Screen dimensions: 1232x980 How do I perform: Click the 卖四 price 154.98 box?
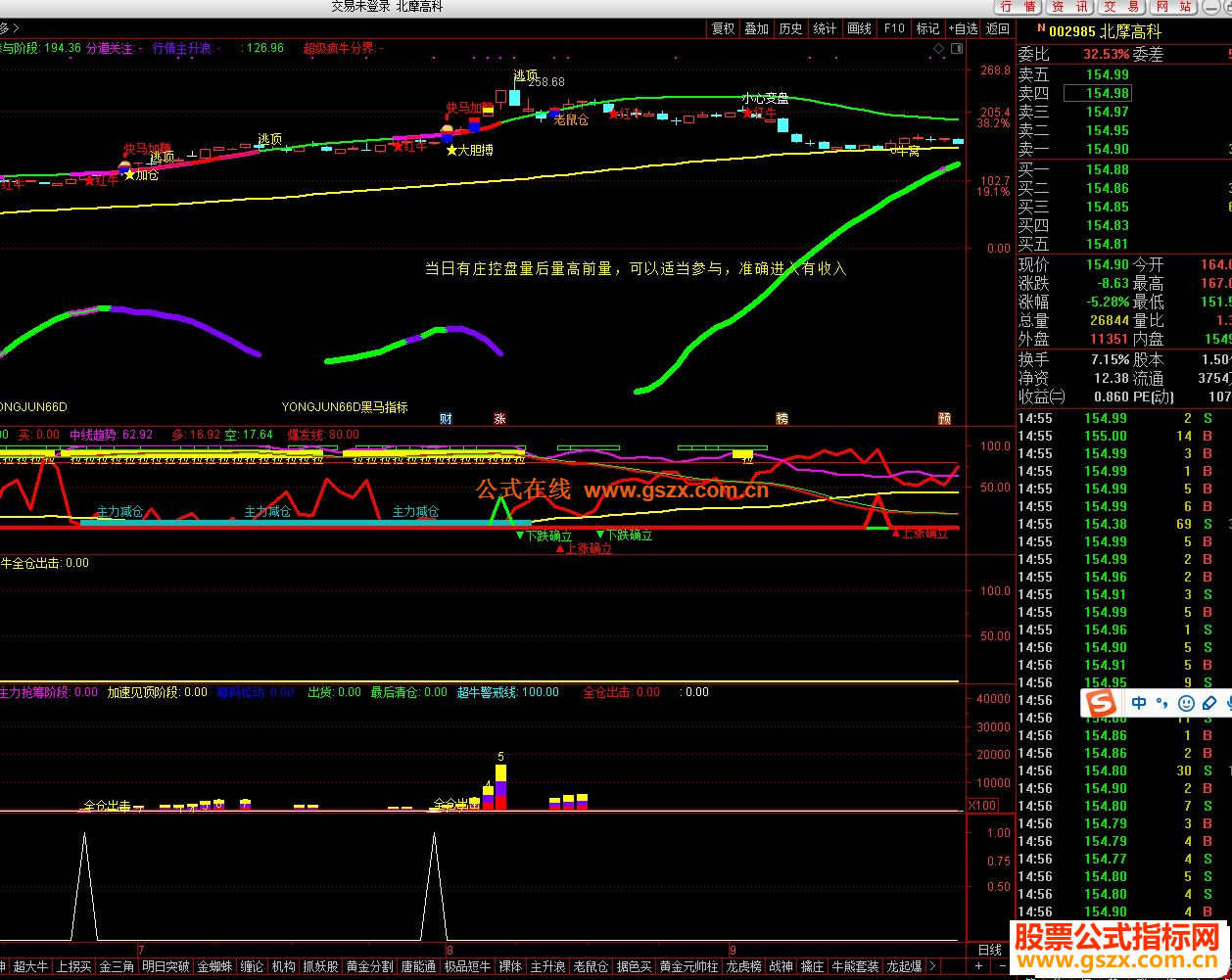[x=1097, y=93]
